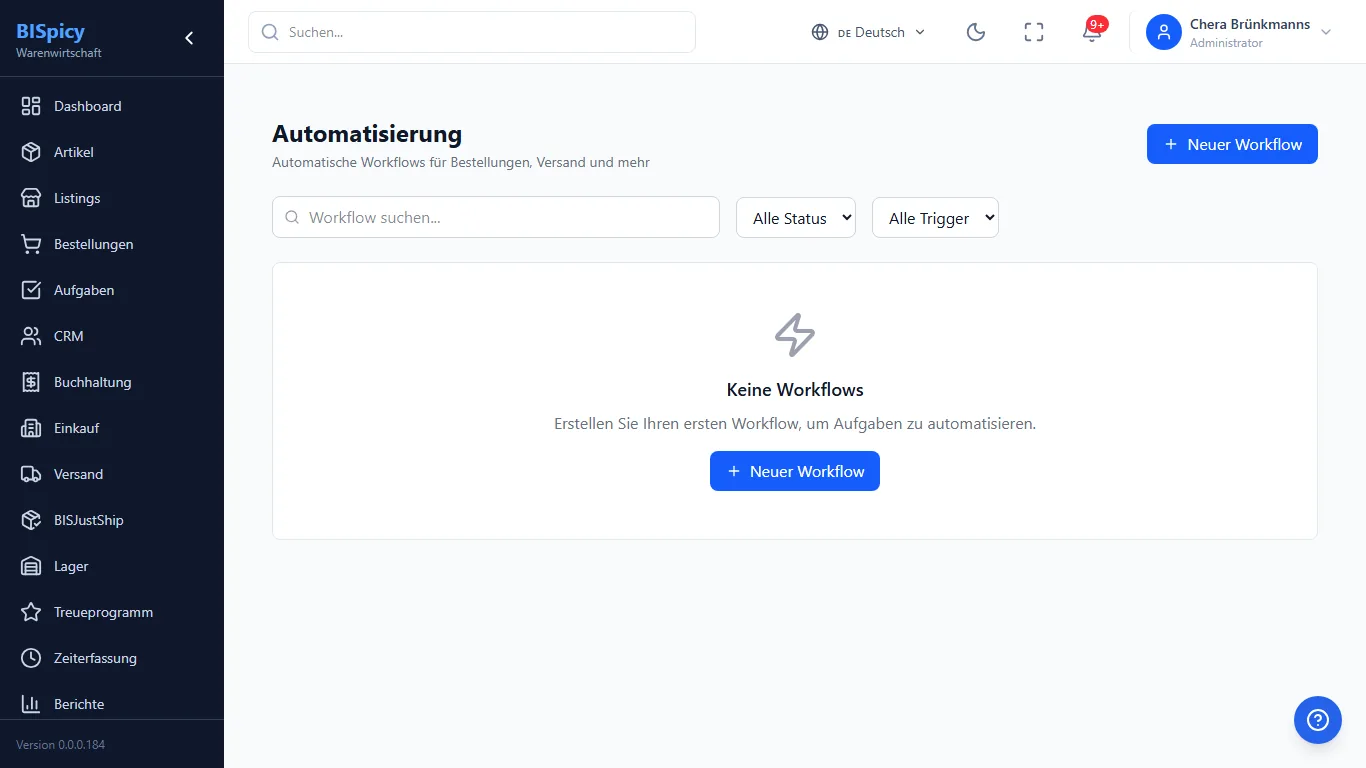Enter fullscreen using the frame icon
Viewport: 1366px width, 768px height.
[x=1034, y=32]
